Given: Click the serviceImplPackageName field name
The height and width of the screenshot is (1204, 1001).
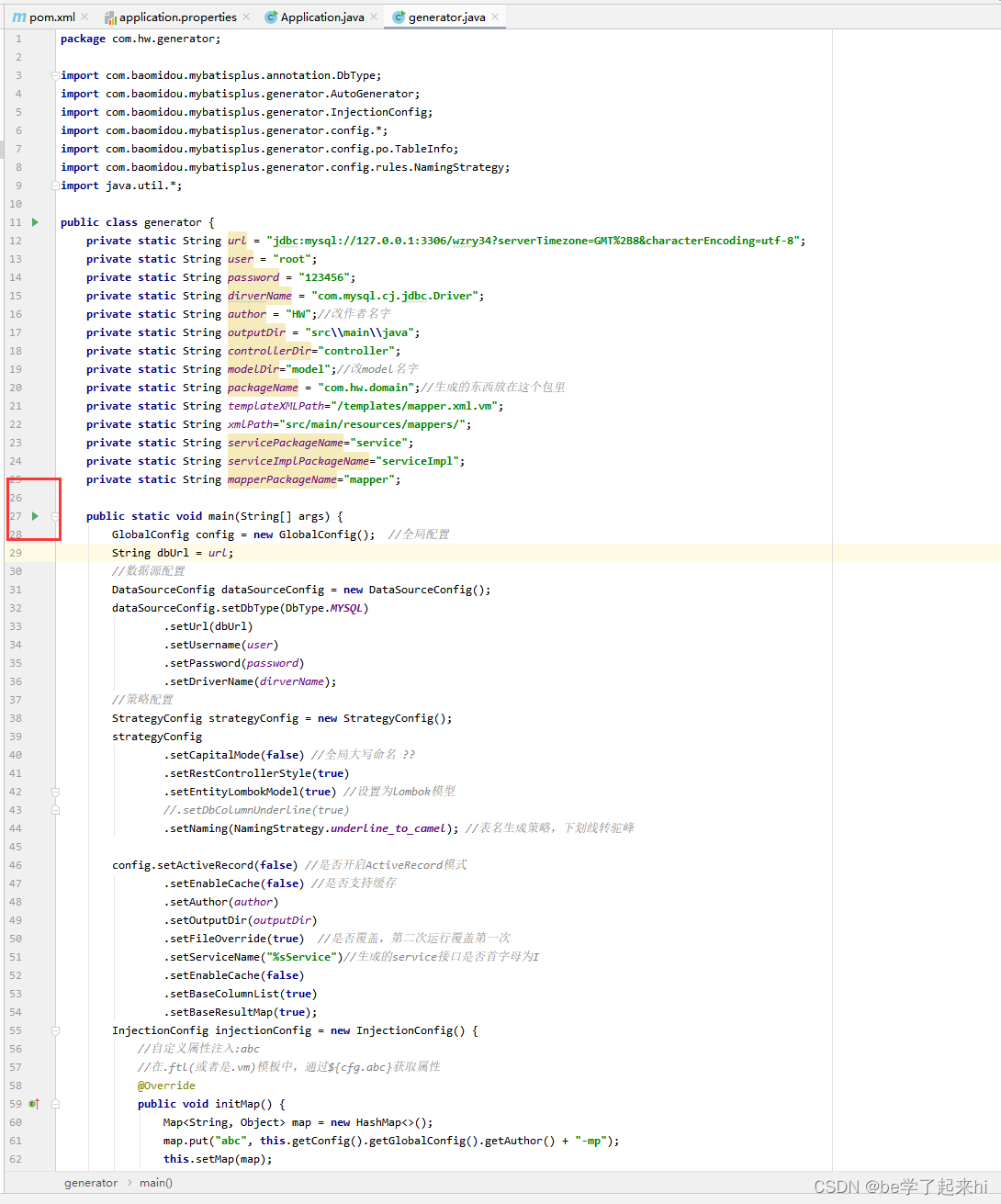Looking at the screenshot, I should 298,461.
